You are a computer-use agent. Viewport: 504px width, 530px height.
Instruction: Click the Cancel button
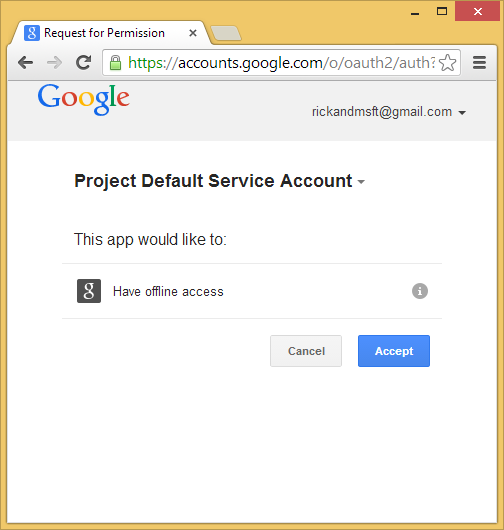[x=306, y=351]
